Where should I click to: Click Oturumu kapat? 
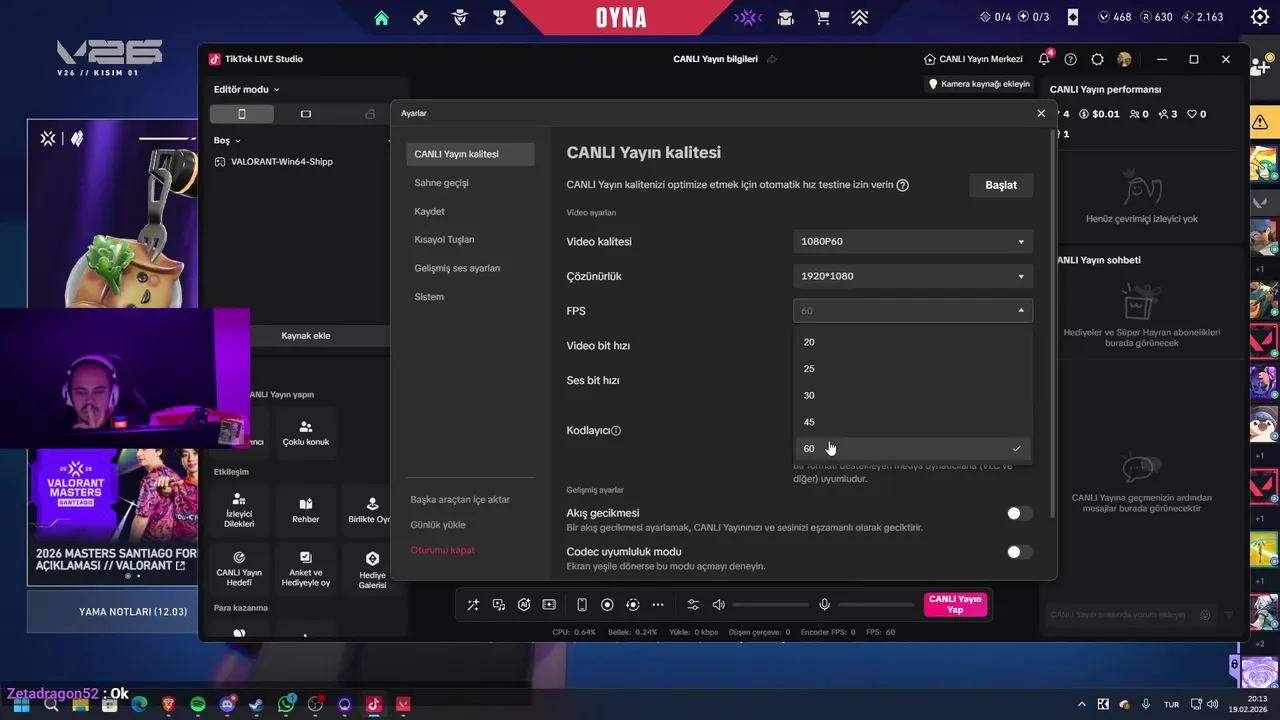442,550
